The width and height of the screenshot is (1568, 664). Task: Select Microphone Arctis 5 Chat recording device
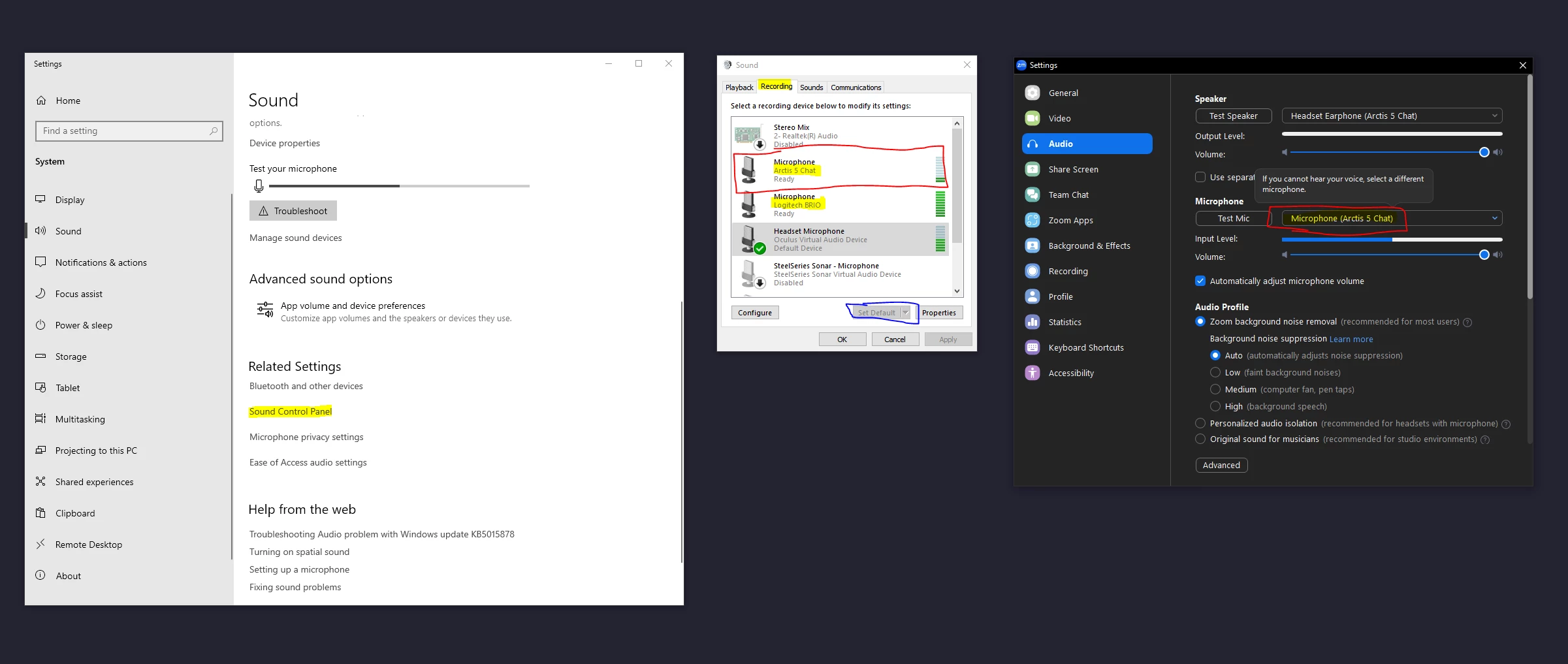pos(840,170)
